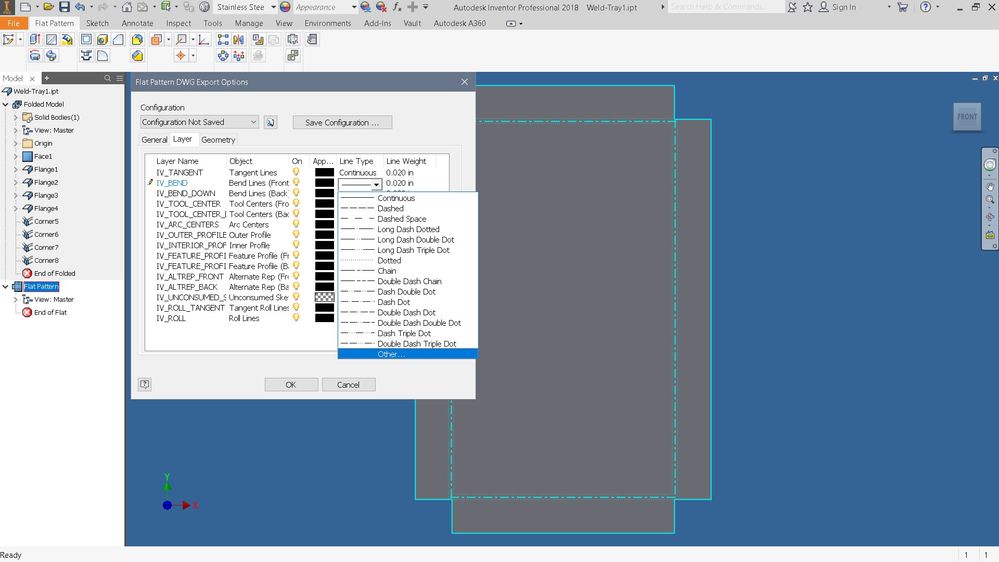Toggle the IV_INTERIOR_PROFILE layer lightbulb
Viewport: 999px width, 562px height.
[x=296, y=245]
